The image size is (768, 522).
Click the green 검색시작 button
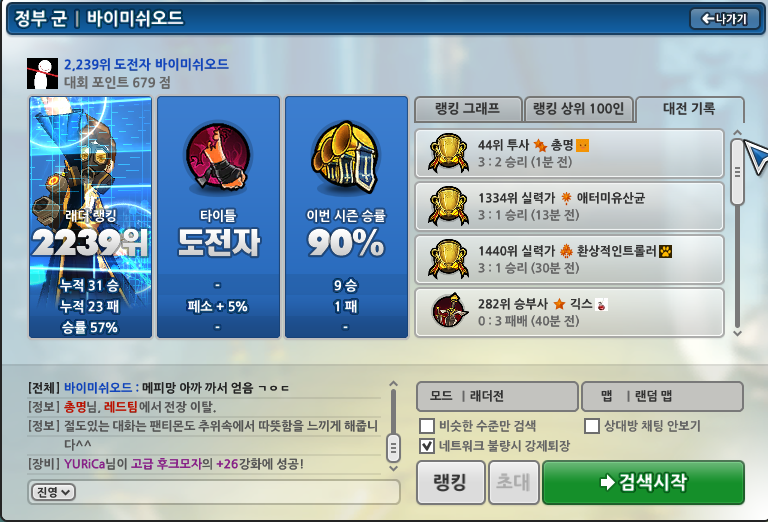click(x=644, y=482)
